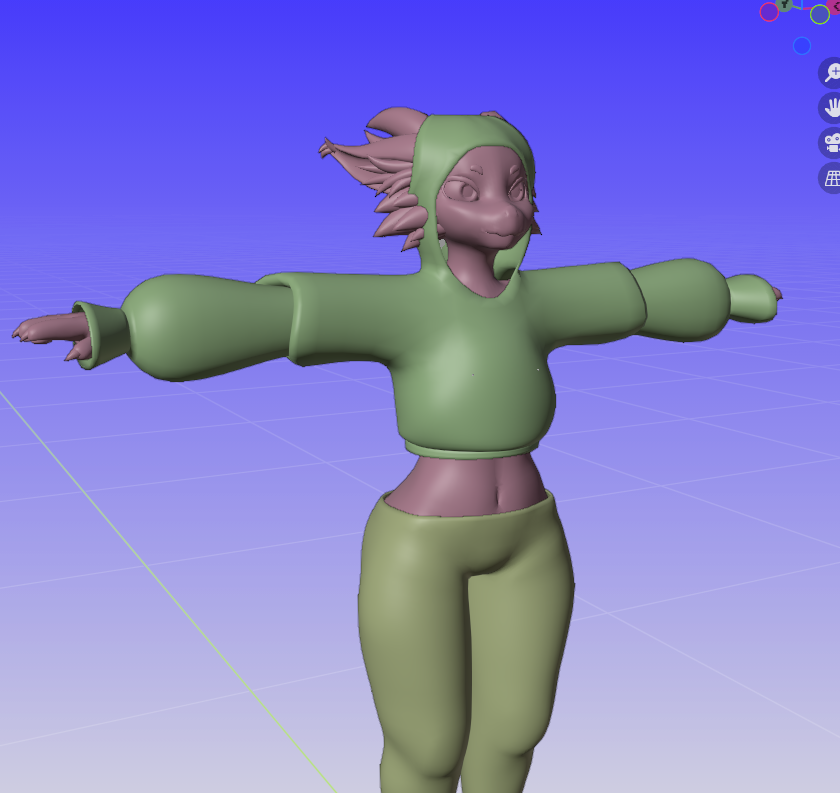Click the zoom magnifier viewport button
This screenshot has width=840, height=793.
pyautogui.click(x=830, y=72)
